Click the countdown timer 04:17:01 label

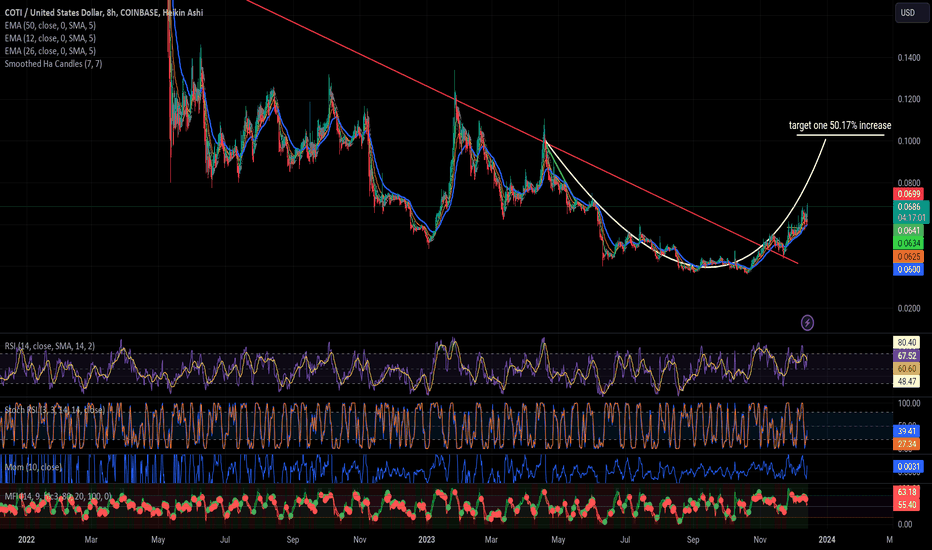(911, 218)
